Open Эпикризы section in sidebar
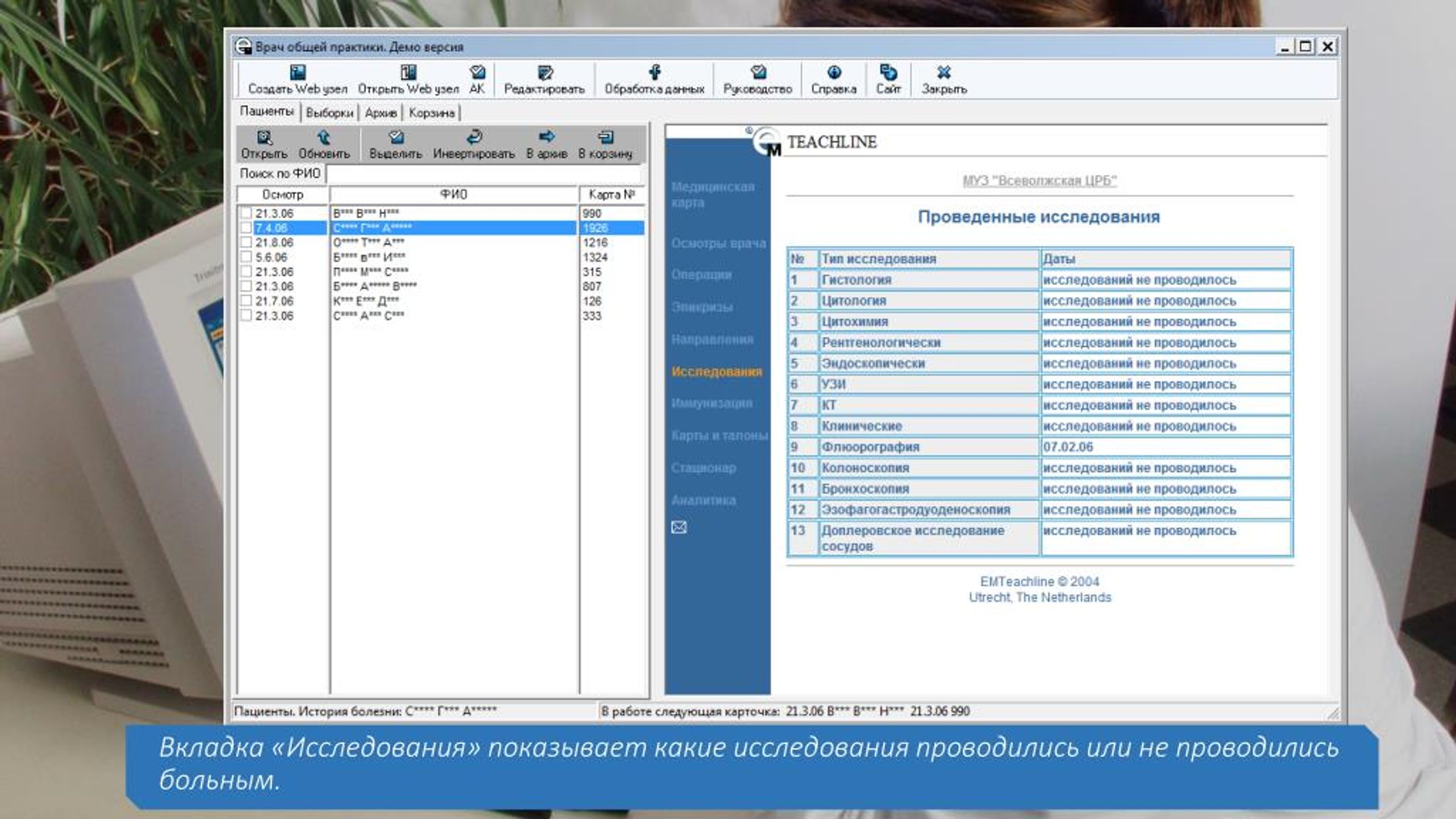 point(702,307)
